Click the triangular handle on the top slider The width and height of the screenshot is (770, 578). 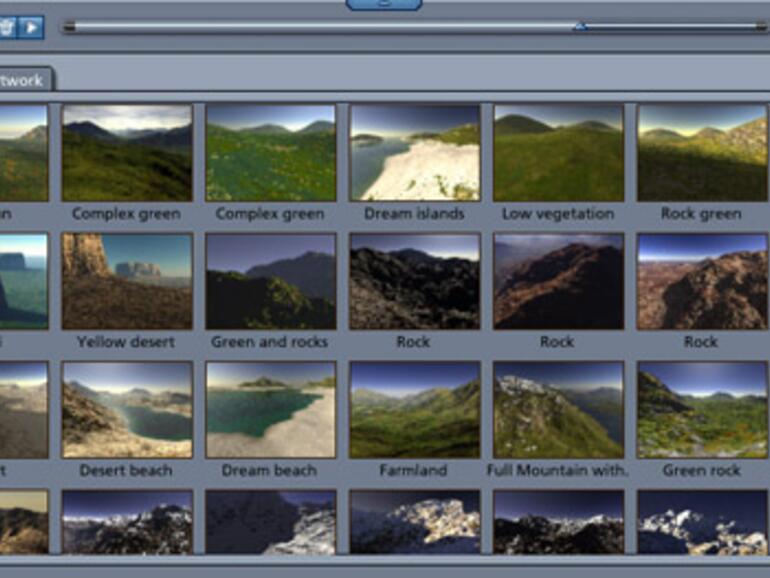(580, 26)
